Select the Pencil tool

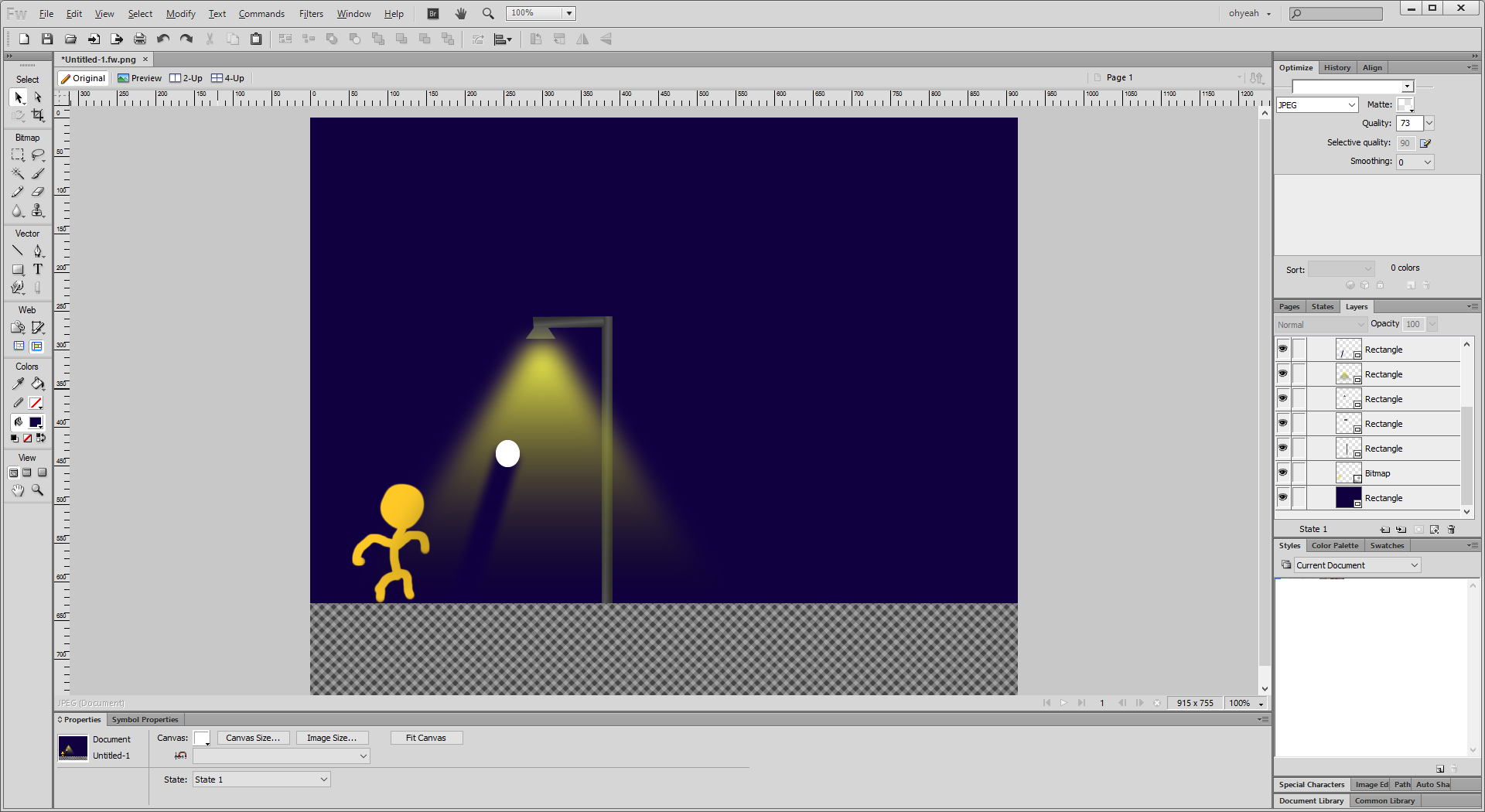pos(18,192)
